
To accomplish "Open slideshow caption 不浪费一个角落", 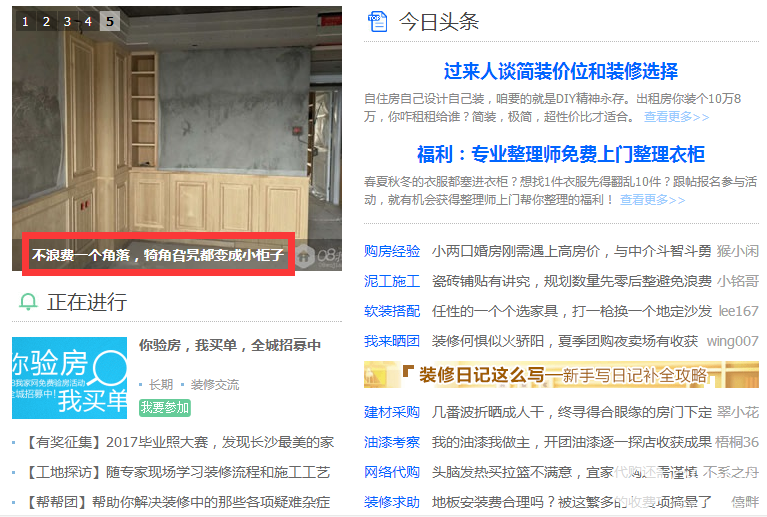I will pyautogui.click(x=158, y=255).
